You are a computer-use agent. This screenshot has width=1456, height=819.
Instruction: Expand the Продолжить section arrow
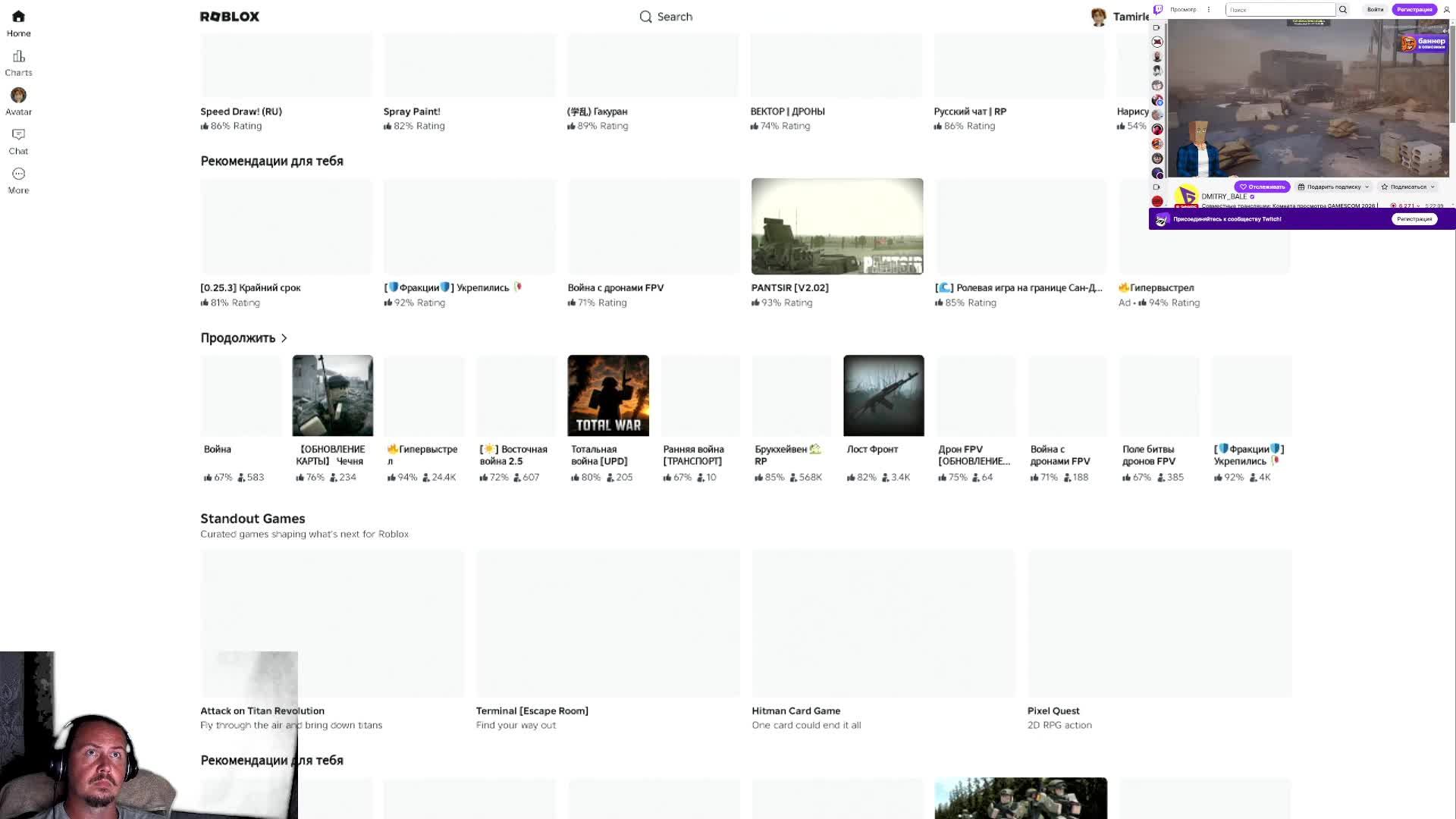[284, 338]
